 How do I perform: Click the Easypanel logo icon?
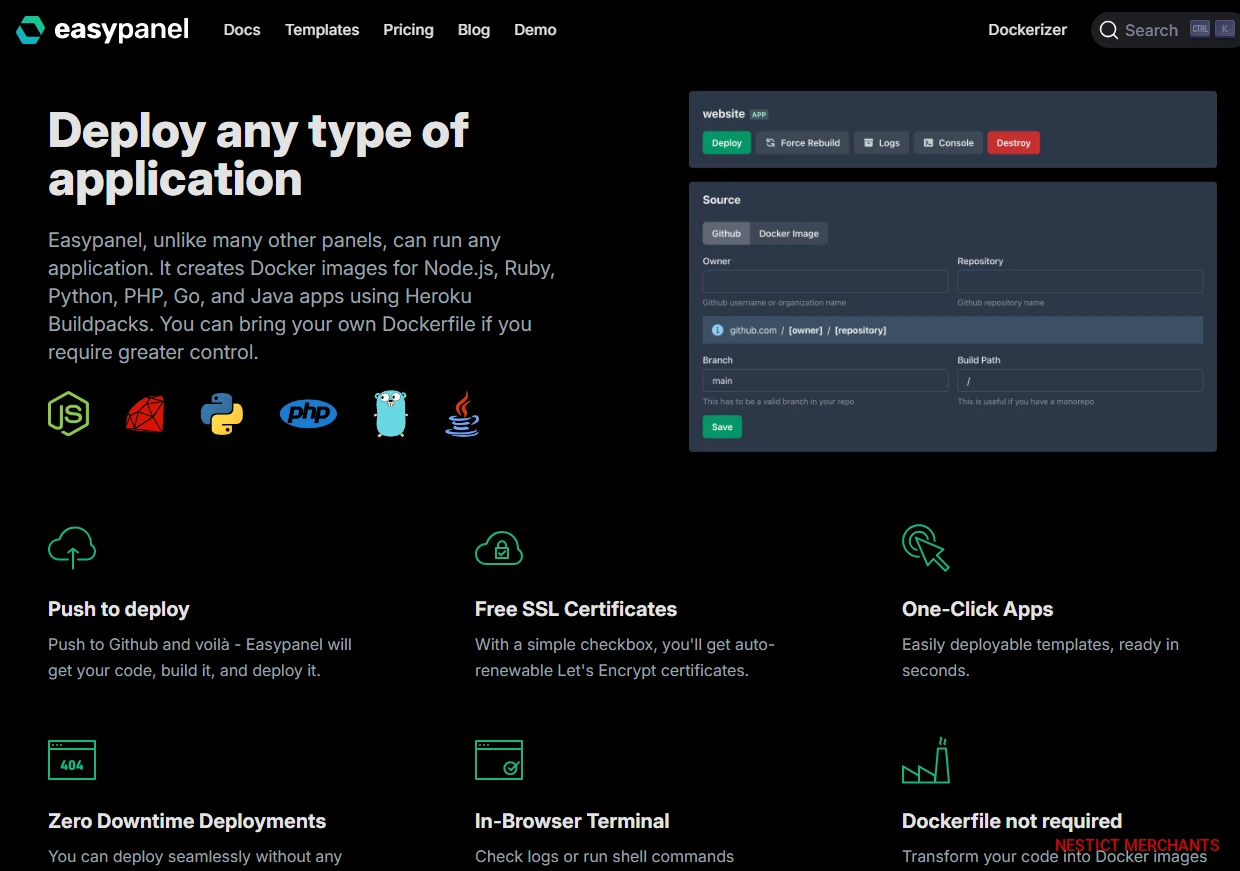coord(30,30)
